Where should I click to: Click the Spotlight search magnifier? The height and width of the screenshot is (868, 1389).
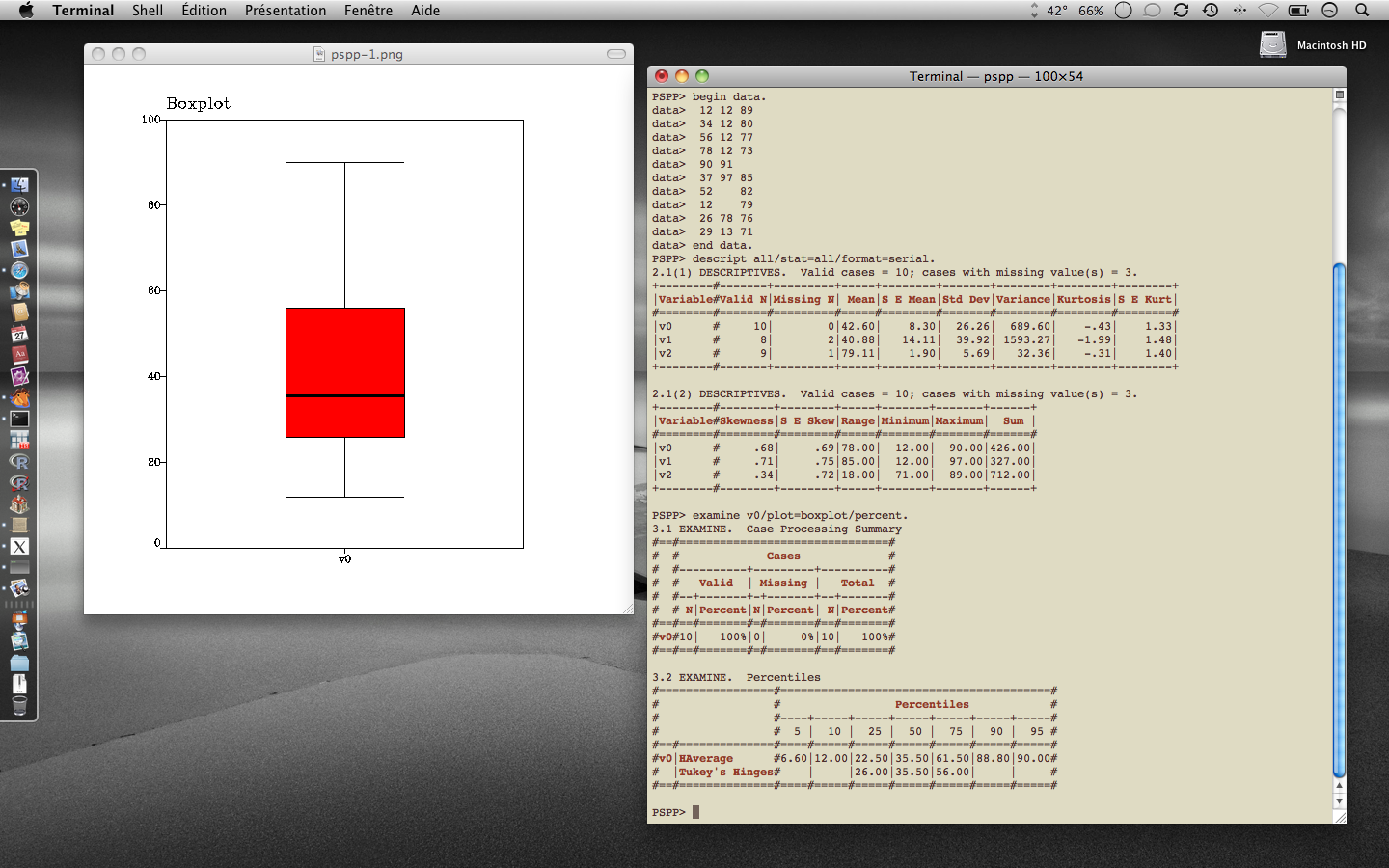pyautogui.click(x=1362, y=11)
